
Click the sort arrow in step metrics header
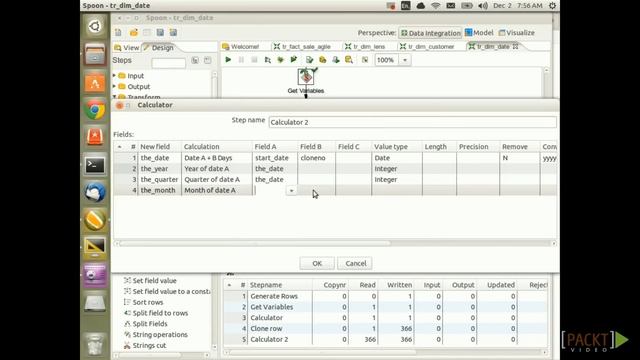click(x=229, y=285)
